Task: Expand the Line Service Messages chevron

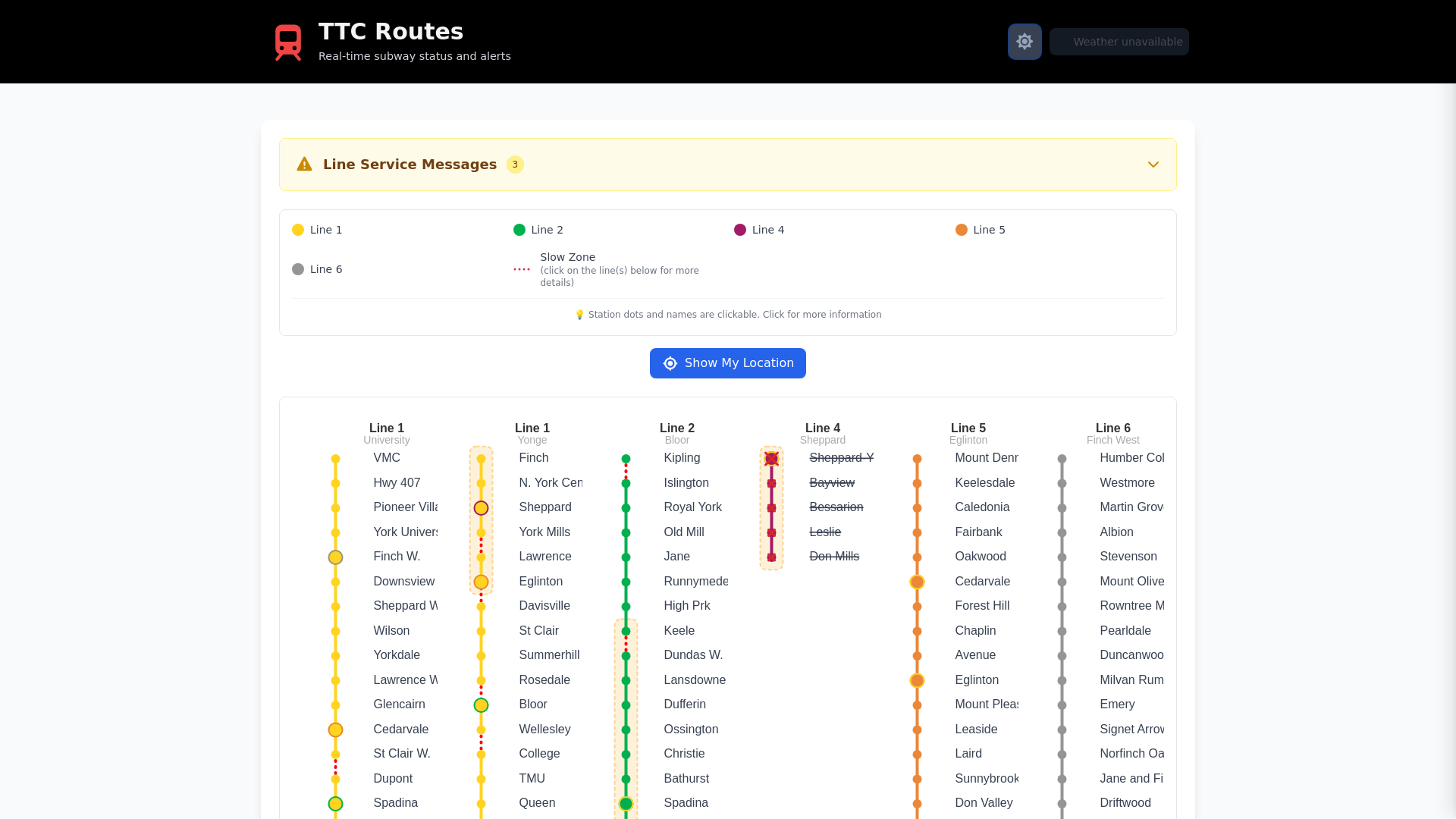Action: [x=1153, y=165]
